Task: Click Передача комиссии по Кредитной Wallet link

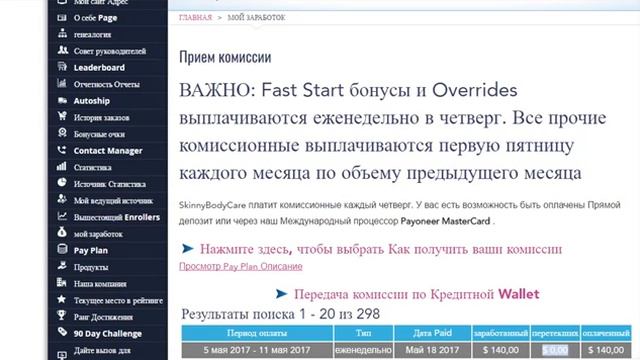Action: pyautogui.click(x=416, y=294)
